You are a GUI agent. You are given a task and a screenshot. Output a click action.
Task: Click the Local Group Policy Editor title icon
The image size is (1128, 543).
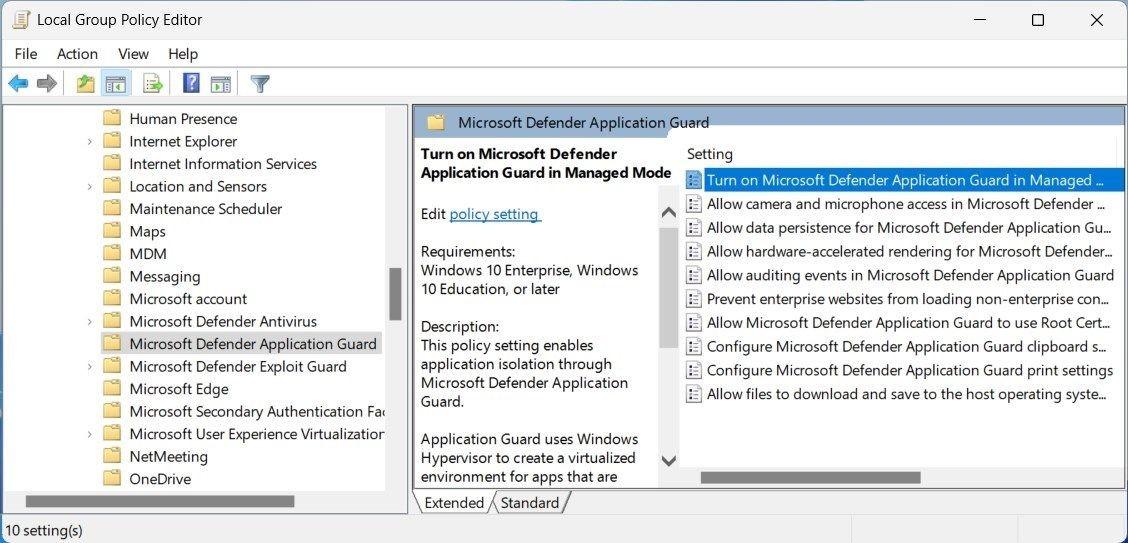[x=21, y=19]
